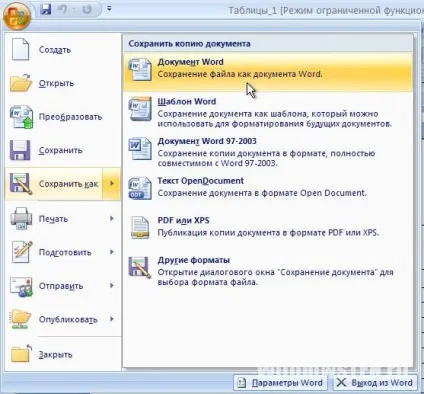Expand the Опубликовать submenu arrow
The width and height of the screenshot is (424, 394).
click(x=112, y=319)
